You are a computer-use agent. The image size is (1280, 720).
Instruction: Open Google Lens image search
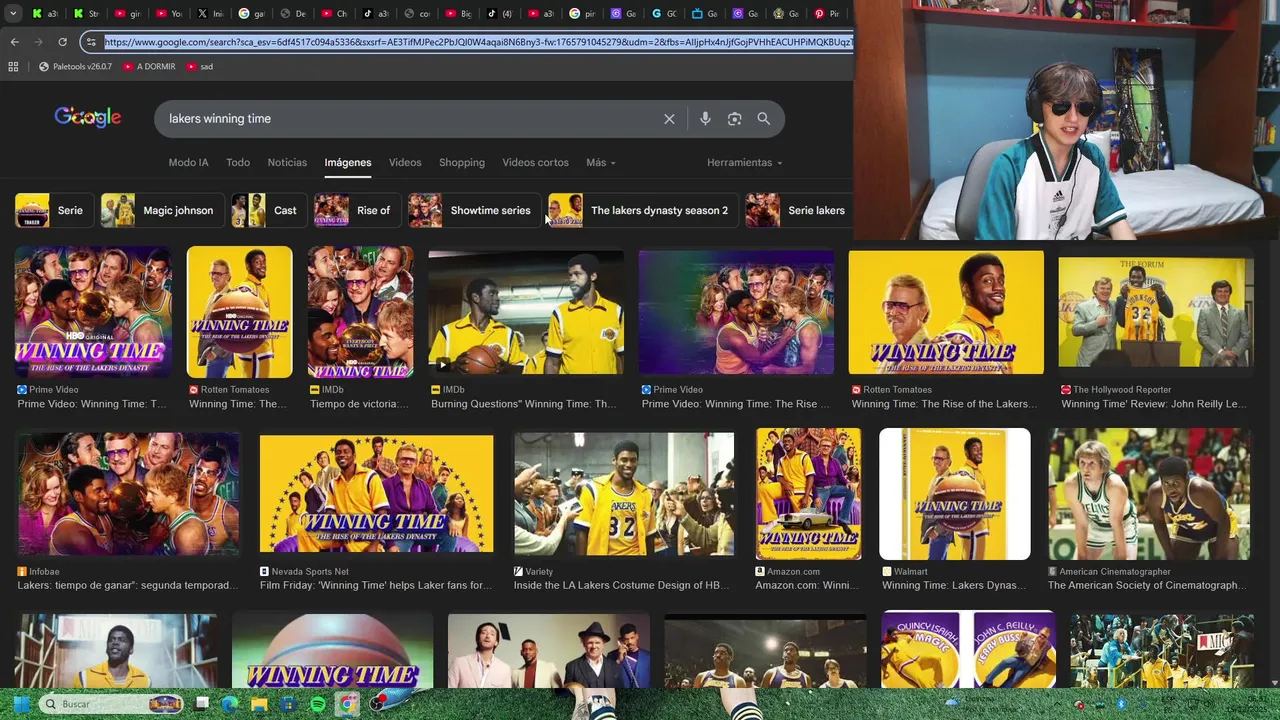[734, 119]
